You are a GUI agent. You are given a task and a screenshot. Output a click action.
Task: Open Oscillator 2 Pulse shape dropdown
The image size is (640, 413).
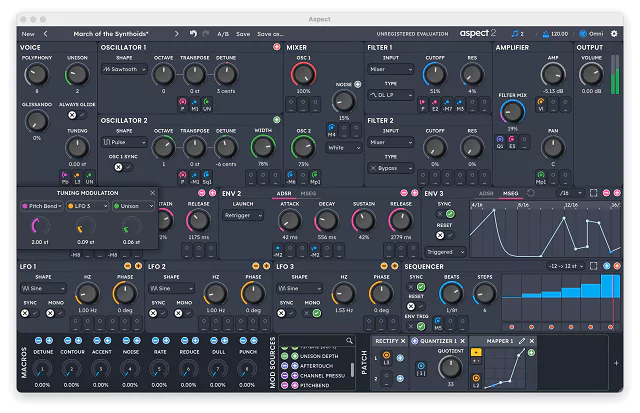pyautogui.click(x=124, y=142)
